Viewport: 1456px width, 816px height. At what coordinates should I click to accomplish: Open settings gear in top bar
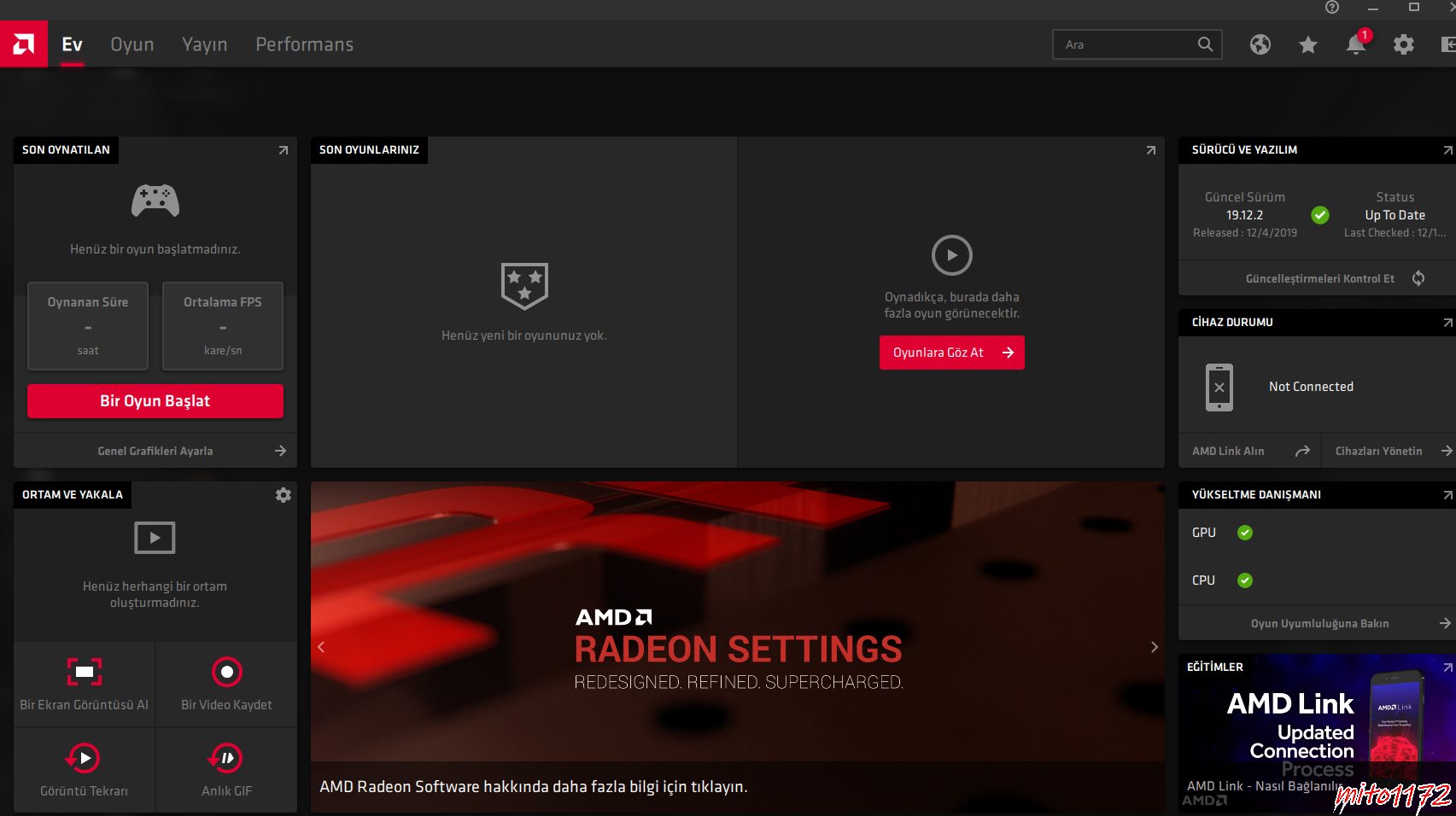pyautogui.click(x=1404, y=44)
